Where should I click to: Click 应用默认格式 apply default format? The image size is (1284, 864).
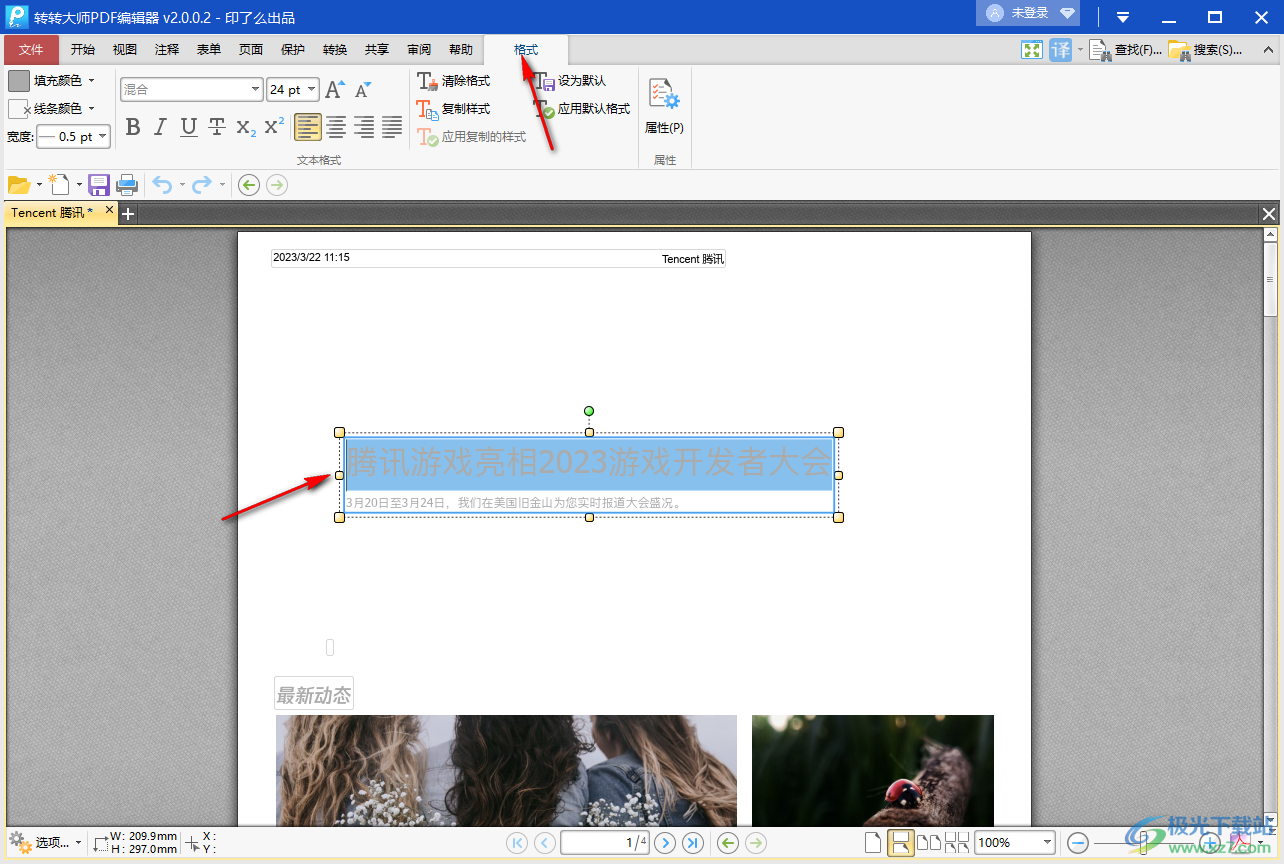point(582,108)
